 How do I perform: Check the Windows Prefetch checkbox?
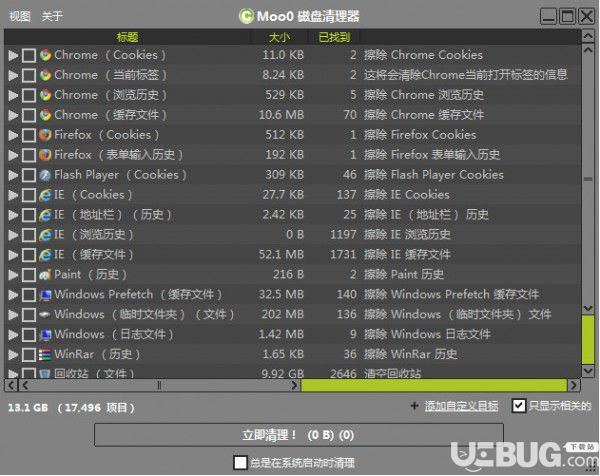point(29,295)
